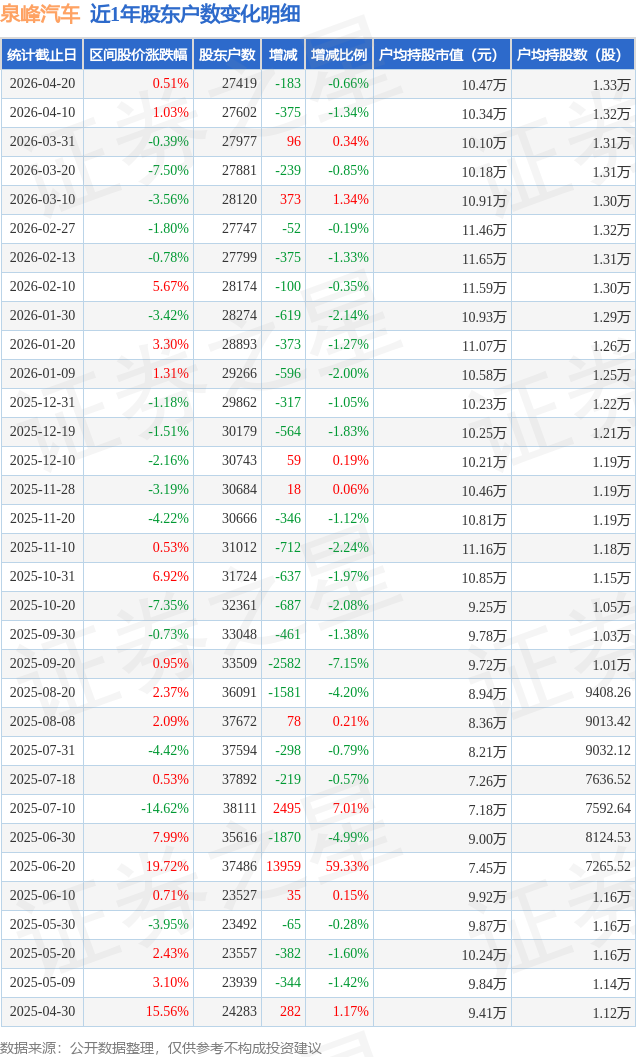The height and width of the screenshot is (1057, 636).
Task: Select the 区间股价涨跌幅 column header
Action: pyautogui.click(x=138, y=55)
